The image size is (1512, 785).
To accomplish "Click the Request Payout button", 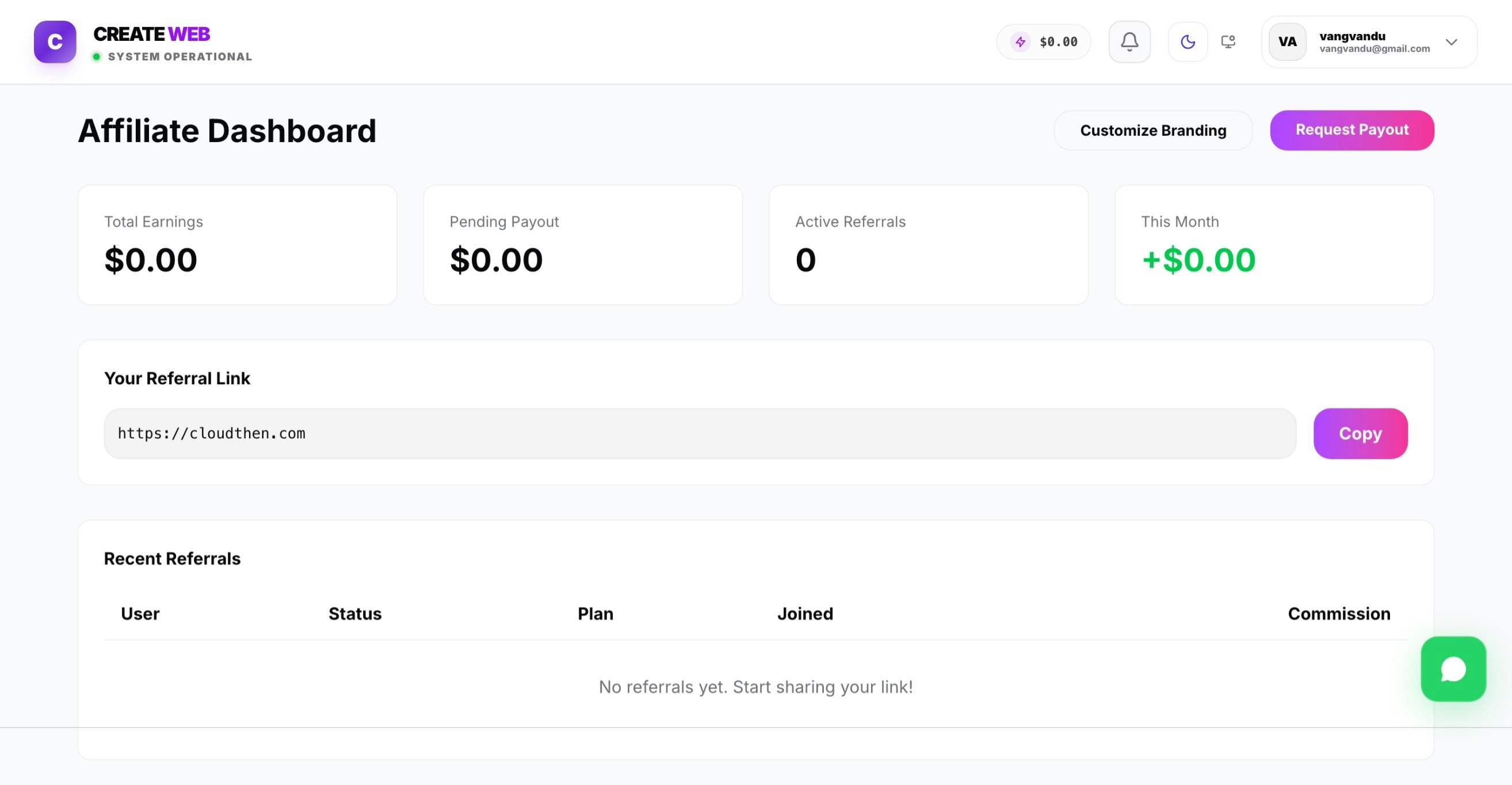I will tap(1351, 129).
